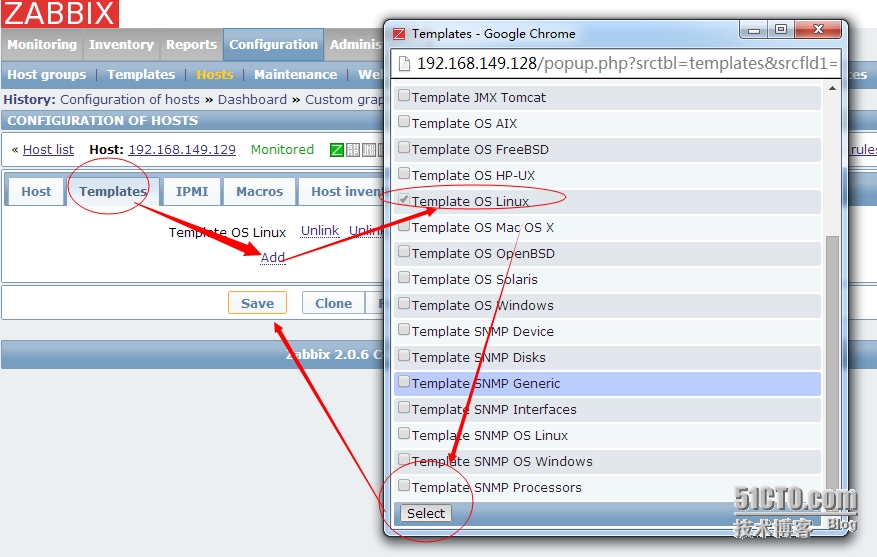Image resolution: width=877 pixels, height=557 pixels.
Task: Tick the Template OS Windows checkbox
Action: tap(404, 304)
